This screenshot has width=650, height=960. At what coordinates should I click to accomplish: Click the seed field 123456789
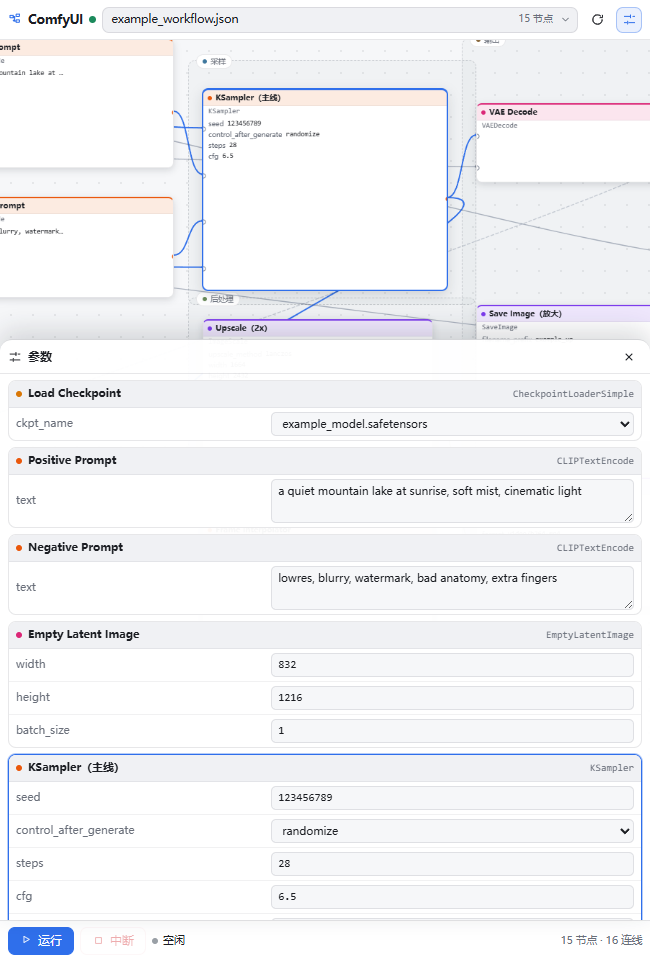[x=452, y=798]
